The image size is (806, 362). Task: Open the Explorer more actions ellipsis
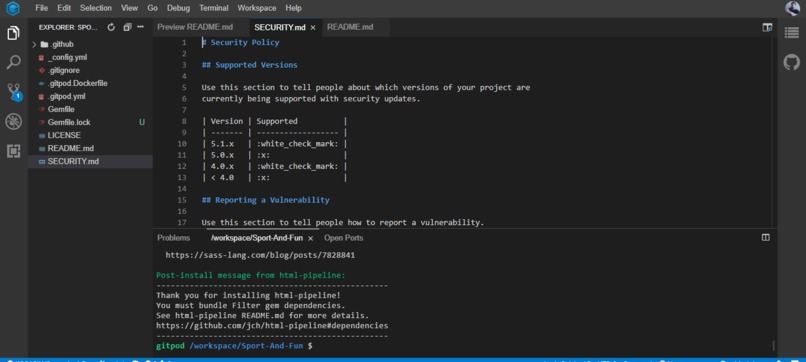click(x=141, y=27)
